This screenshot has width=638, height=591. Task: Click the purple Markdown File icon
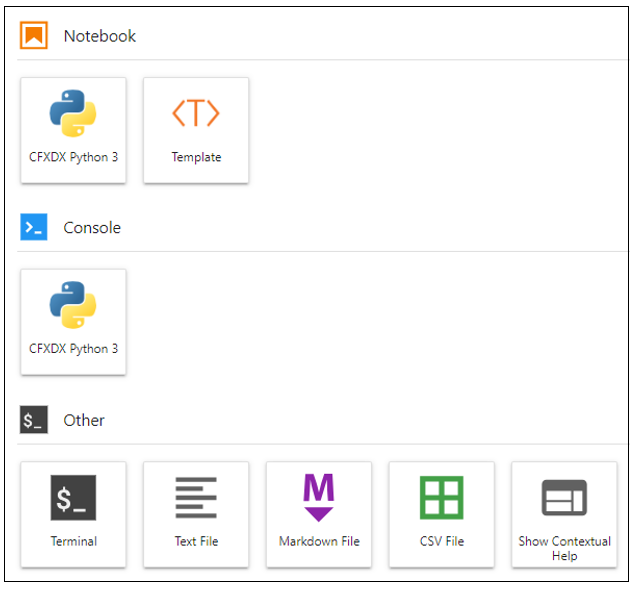click(318, 497)
